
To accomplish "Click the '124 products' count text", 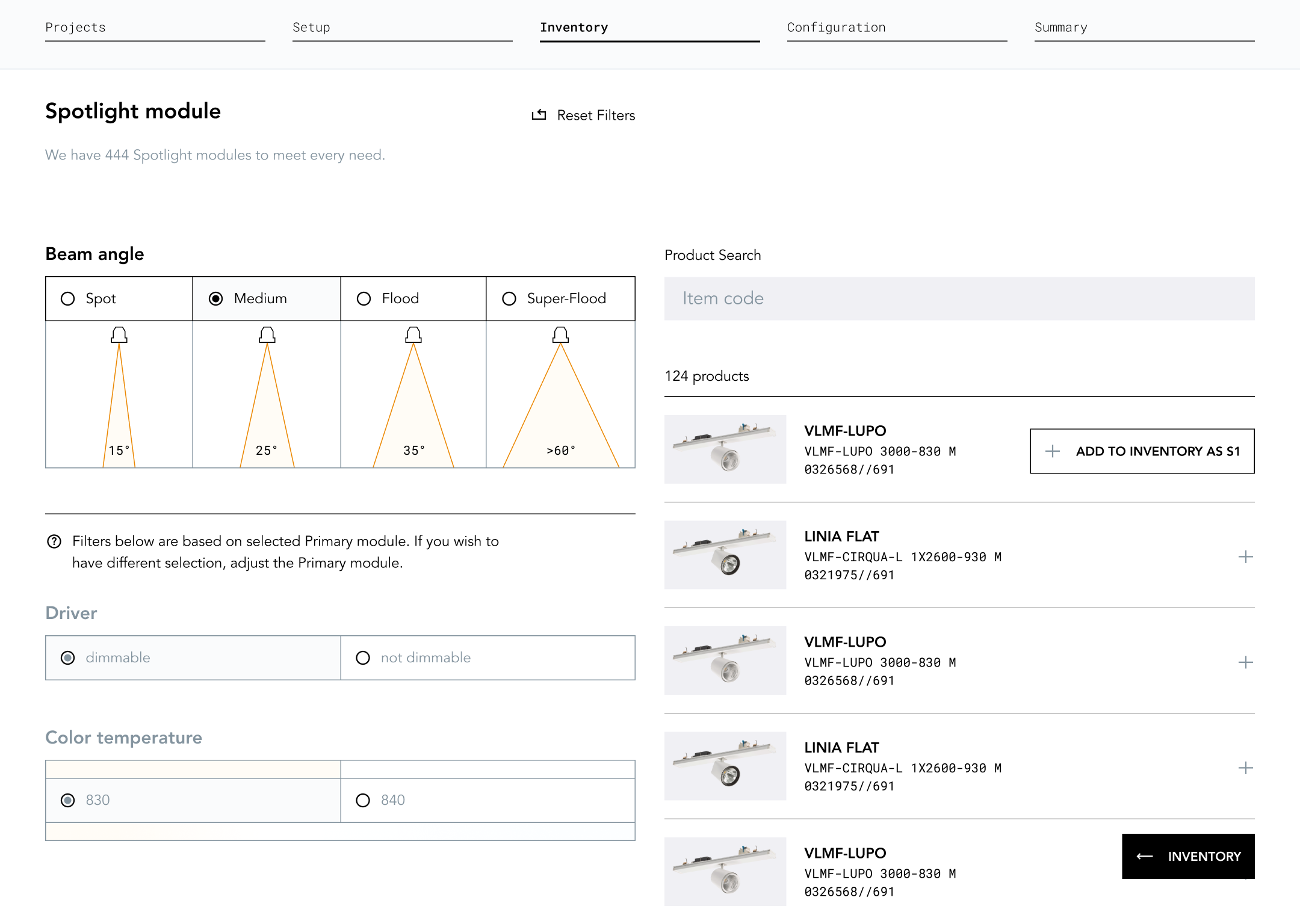I will click(707, 376).
